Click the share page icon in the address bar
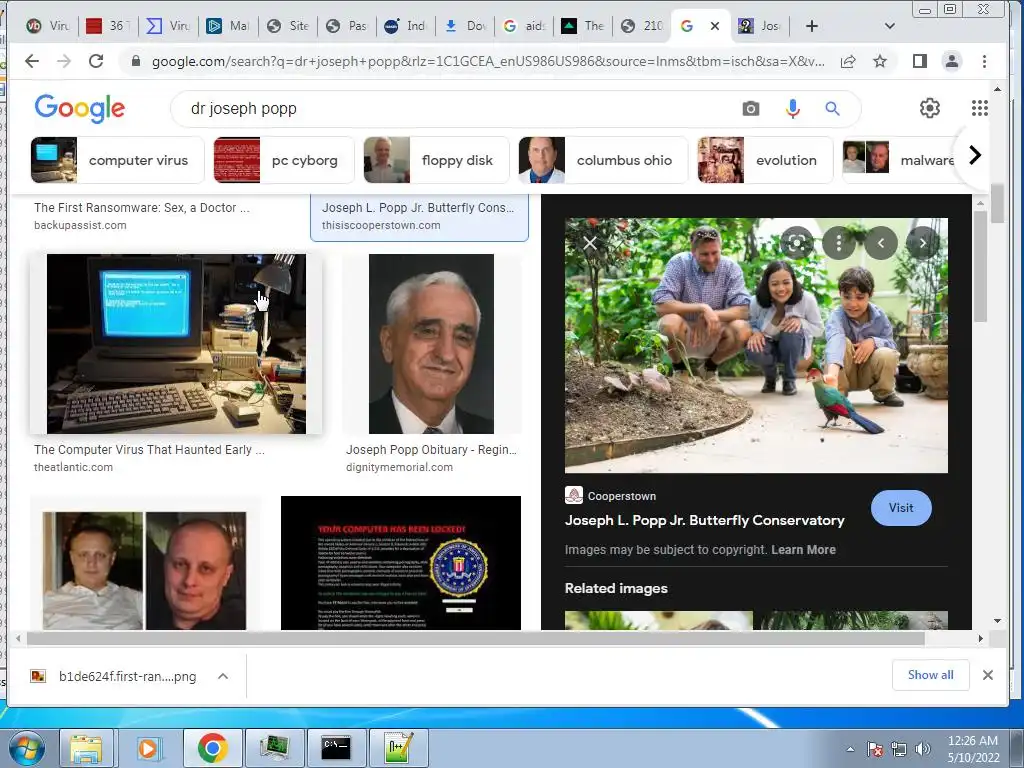Viewport: 1024px width, 768px height. point(848,61)
